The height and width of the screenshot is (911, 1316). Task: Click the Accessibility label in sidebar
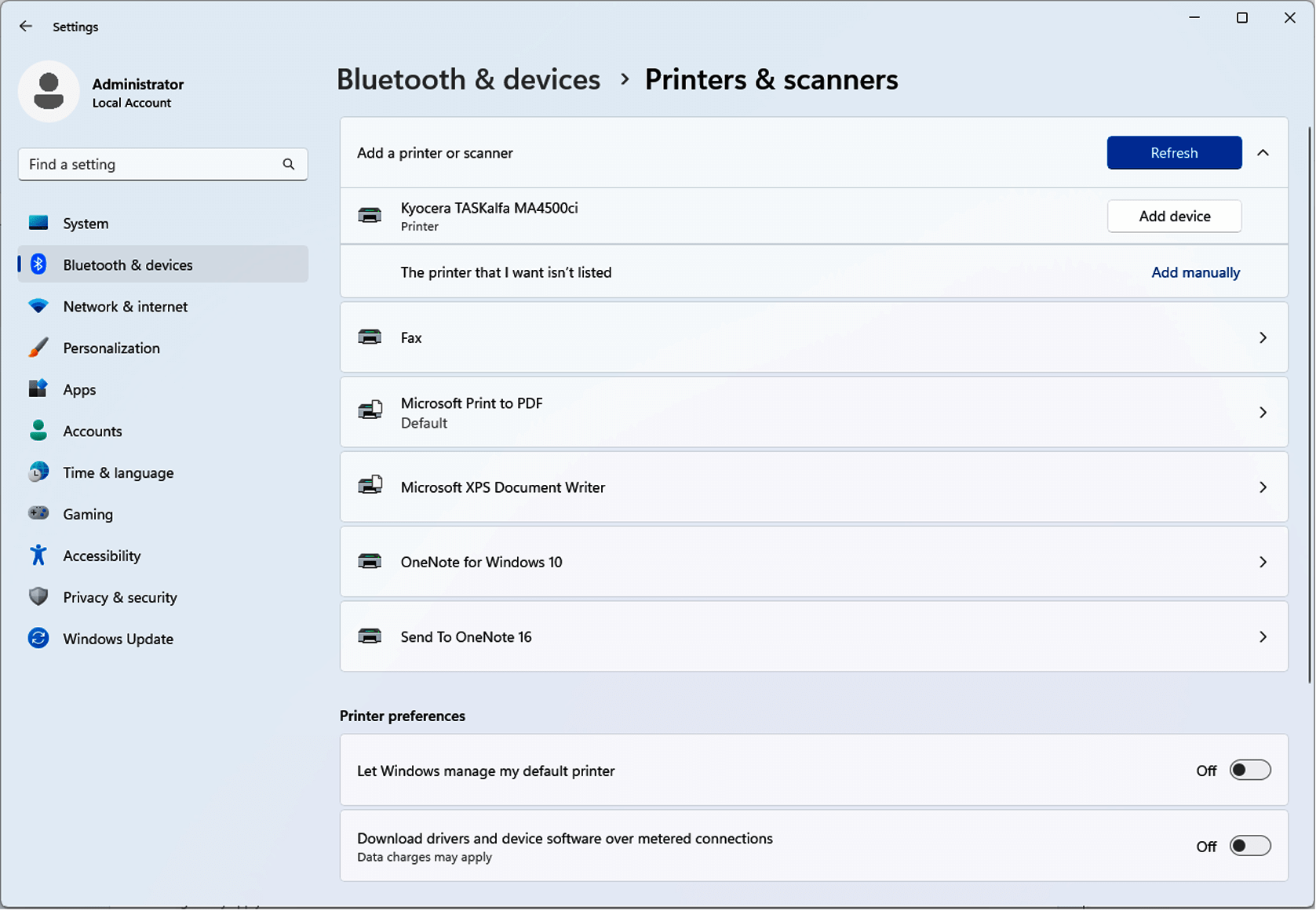(x=102, y=556)
